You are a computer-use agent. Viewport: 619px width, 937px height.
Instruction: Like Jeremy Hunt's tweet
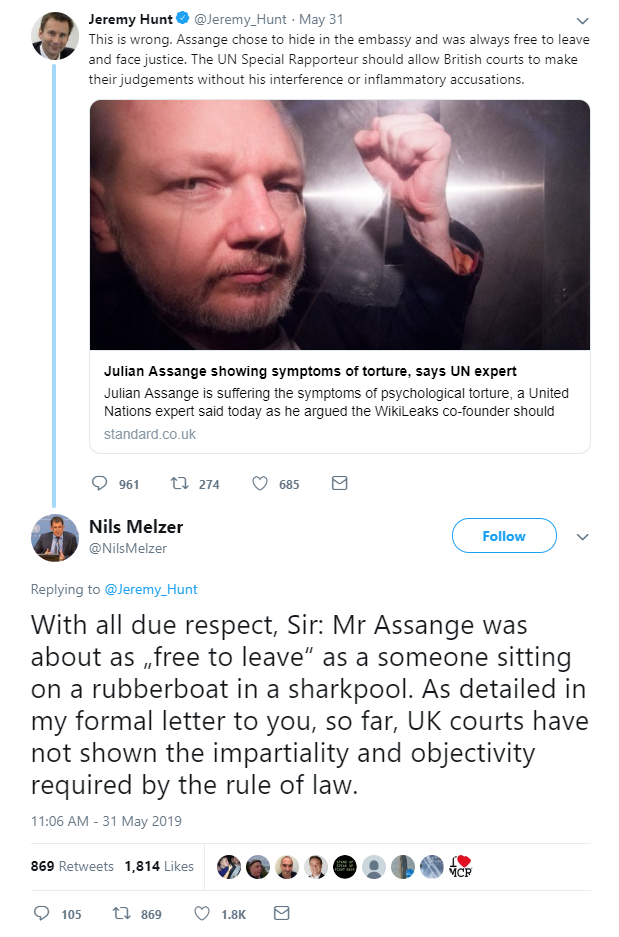260,484
